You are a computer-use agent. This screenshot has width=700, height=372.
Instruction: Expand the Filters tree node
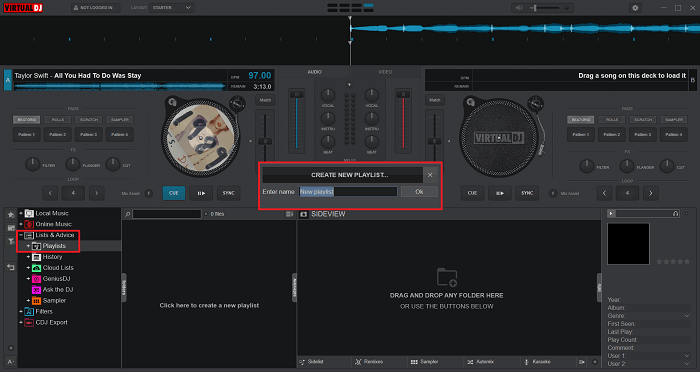pos(21,312)
